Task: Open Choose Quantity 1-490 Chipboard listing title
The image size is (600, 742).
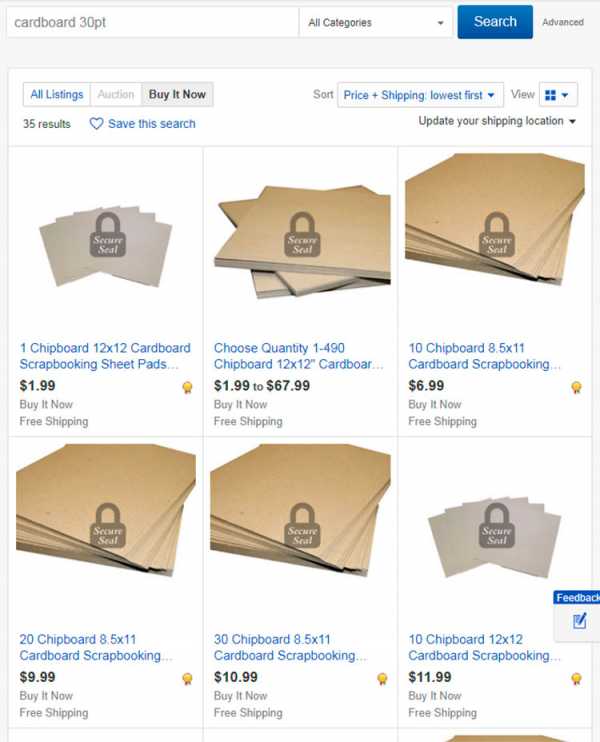Action: (x=299, y=356)
